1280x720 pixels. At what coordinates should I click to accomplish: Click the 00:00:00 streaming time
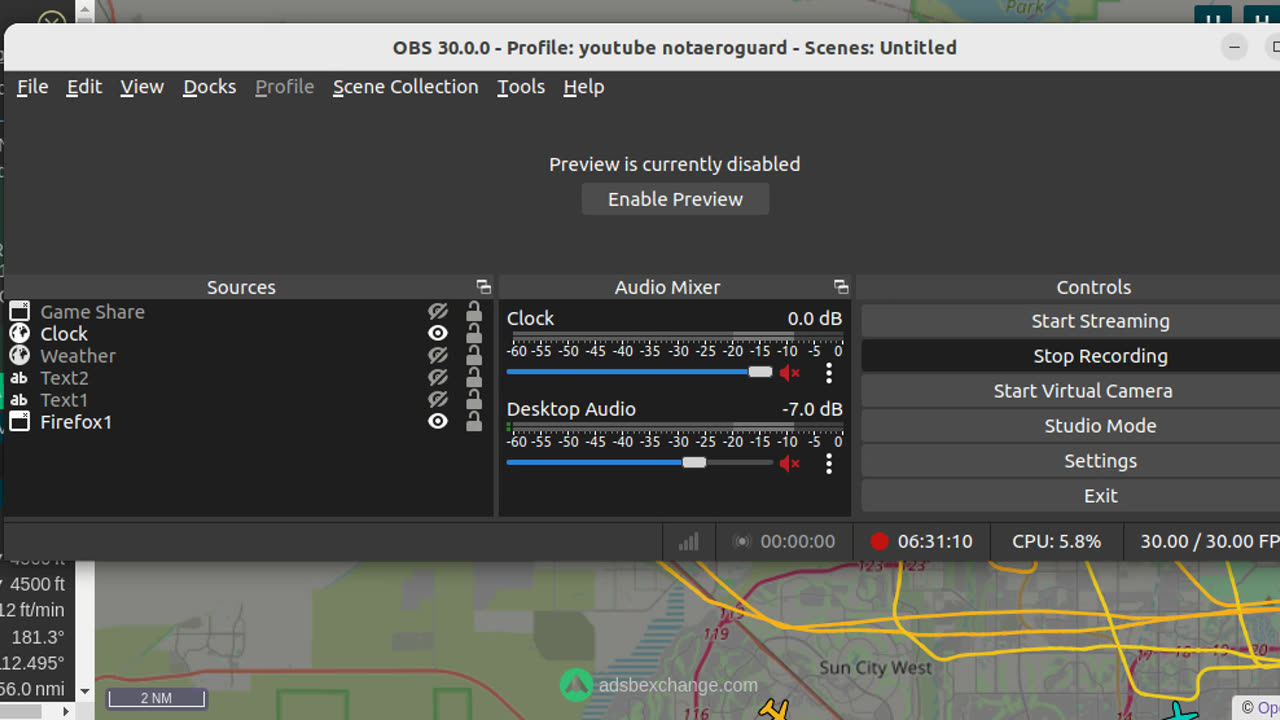[797, 541]
